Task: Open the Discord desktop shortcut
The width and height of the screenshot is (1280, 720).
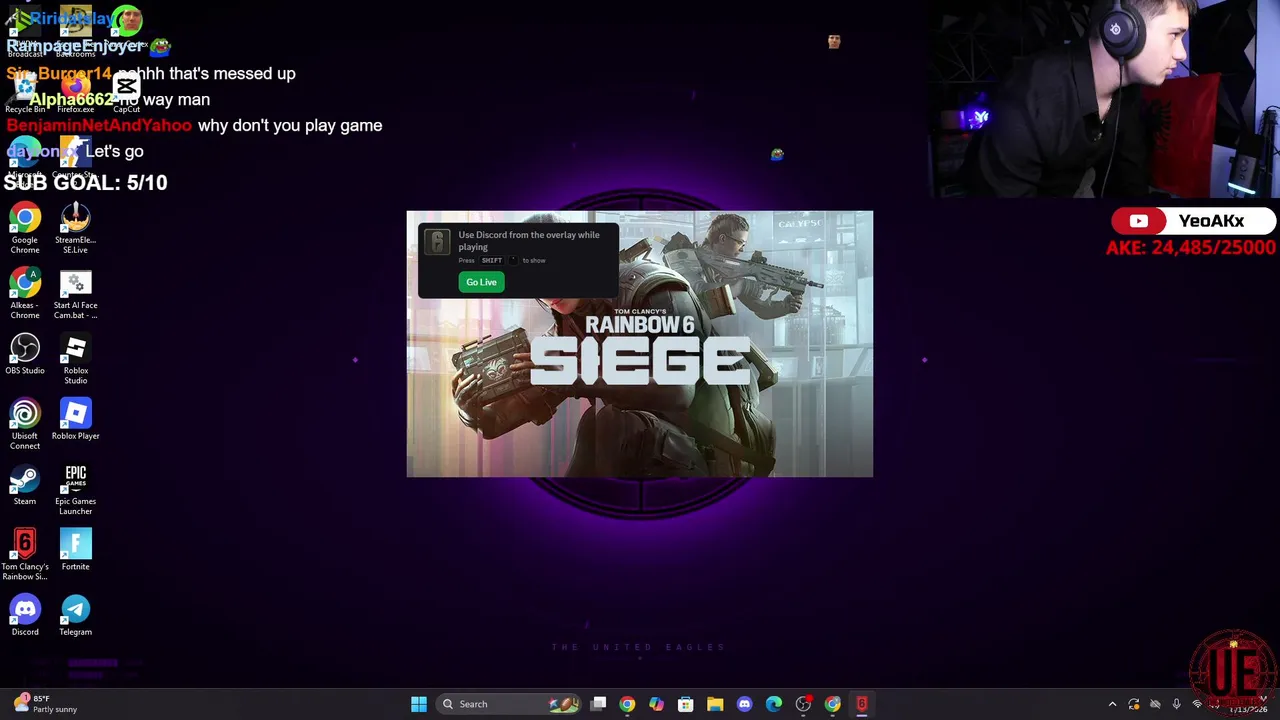Action: tap(25, 616)
